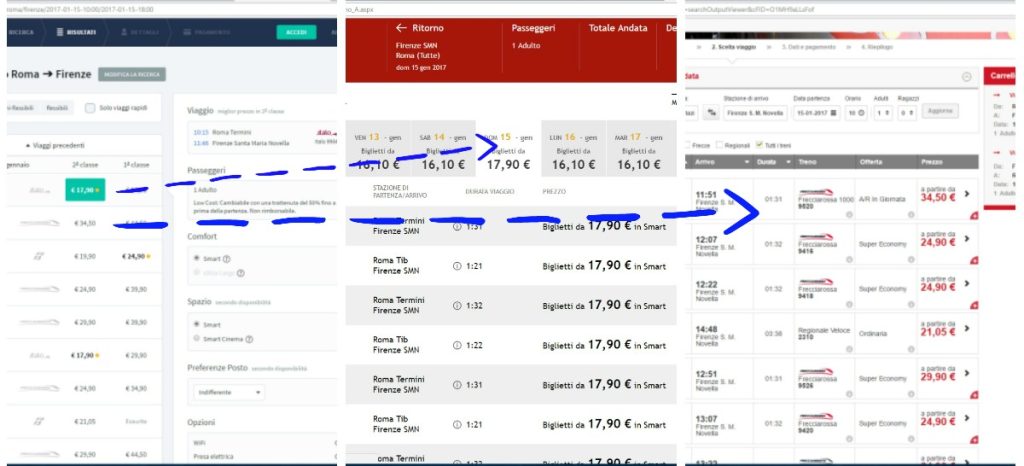This screenshot has height=466, width=1024.
Task: Click the info icon under Frecciarossa 1000
Action: [x=848, y=214]
